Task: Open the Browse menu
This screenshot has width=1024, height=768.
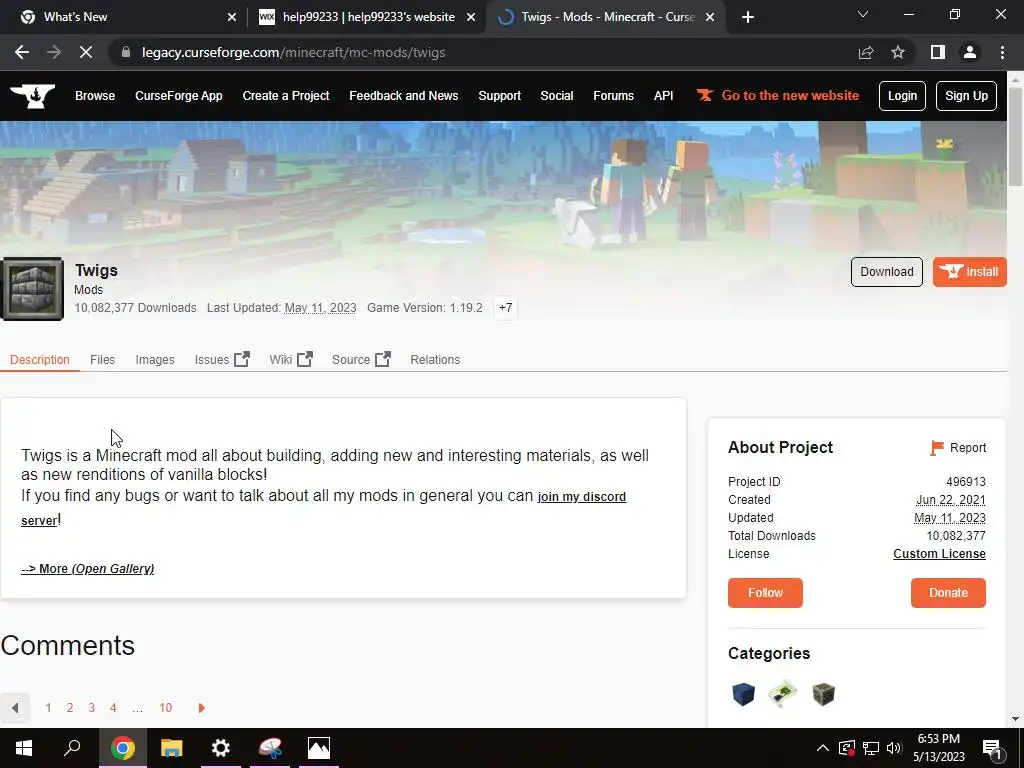Action: (x=95, y=96)
